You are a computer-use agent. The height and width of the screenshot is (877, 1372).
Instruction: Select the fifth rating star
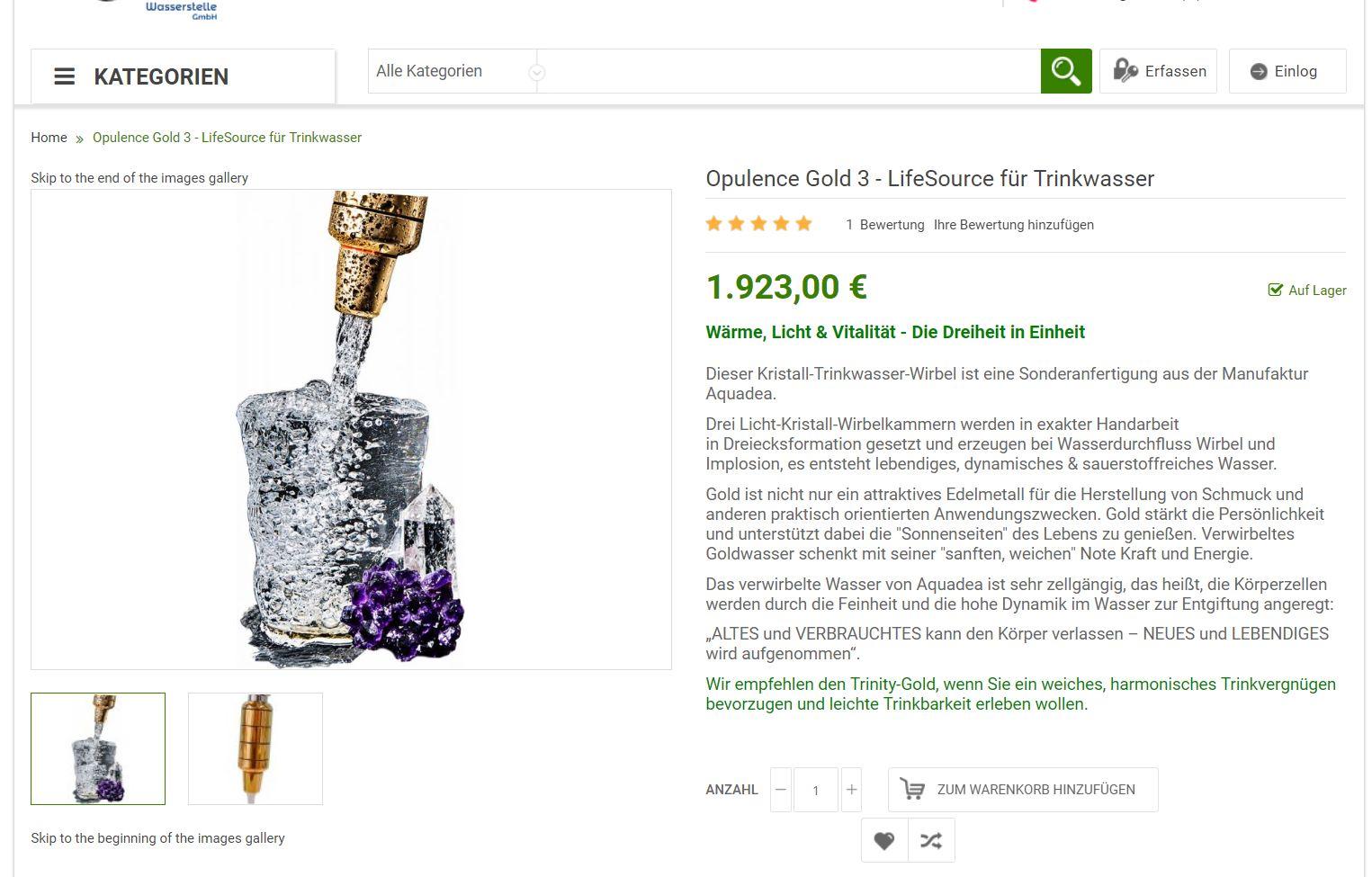804,223
